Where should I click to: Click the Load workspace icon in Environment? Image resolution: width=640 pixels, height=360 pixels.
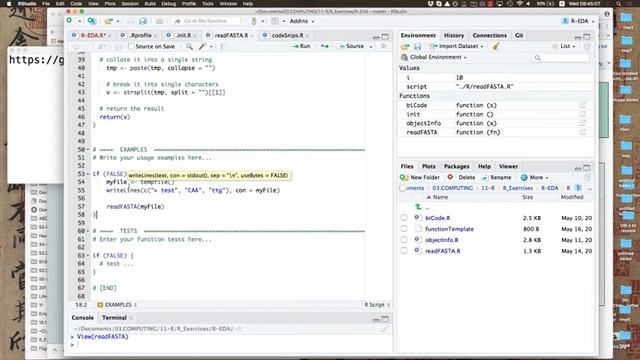click(x=405, y=47)
